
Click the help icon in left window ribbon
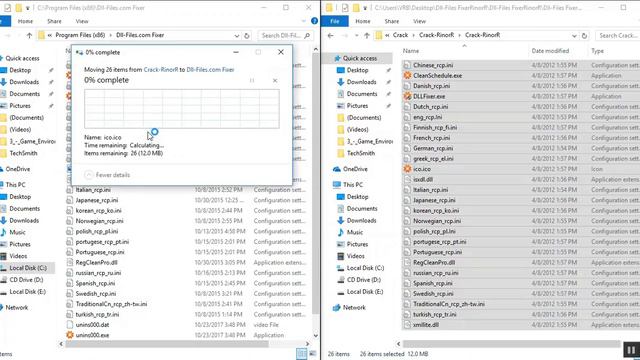click(314, 21)
